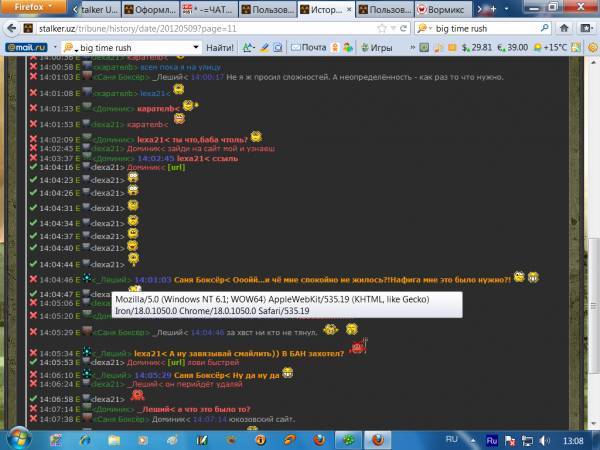This screenshot has height=450, width=600.
Task: Click inside the Mail.ru toolbar search field
Action: click(140, 47)
